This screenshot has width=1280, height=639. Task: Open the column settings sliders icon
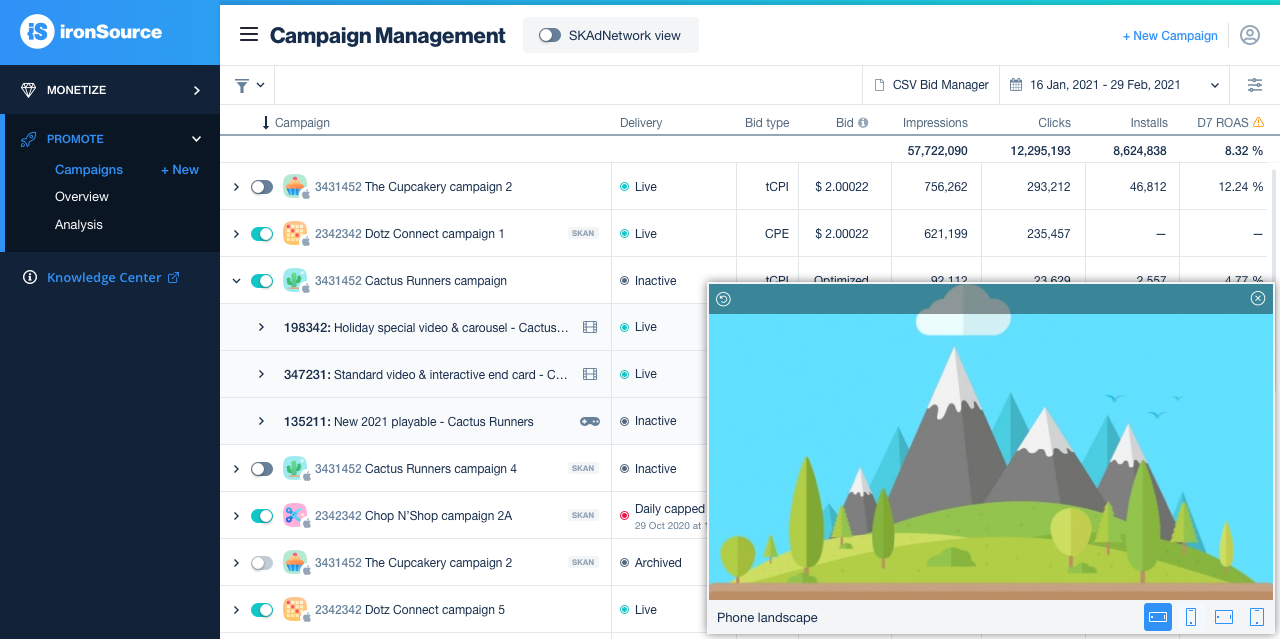[1255, 85]
